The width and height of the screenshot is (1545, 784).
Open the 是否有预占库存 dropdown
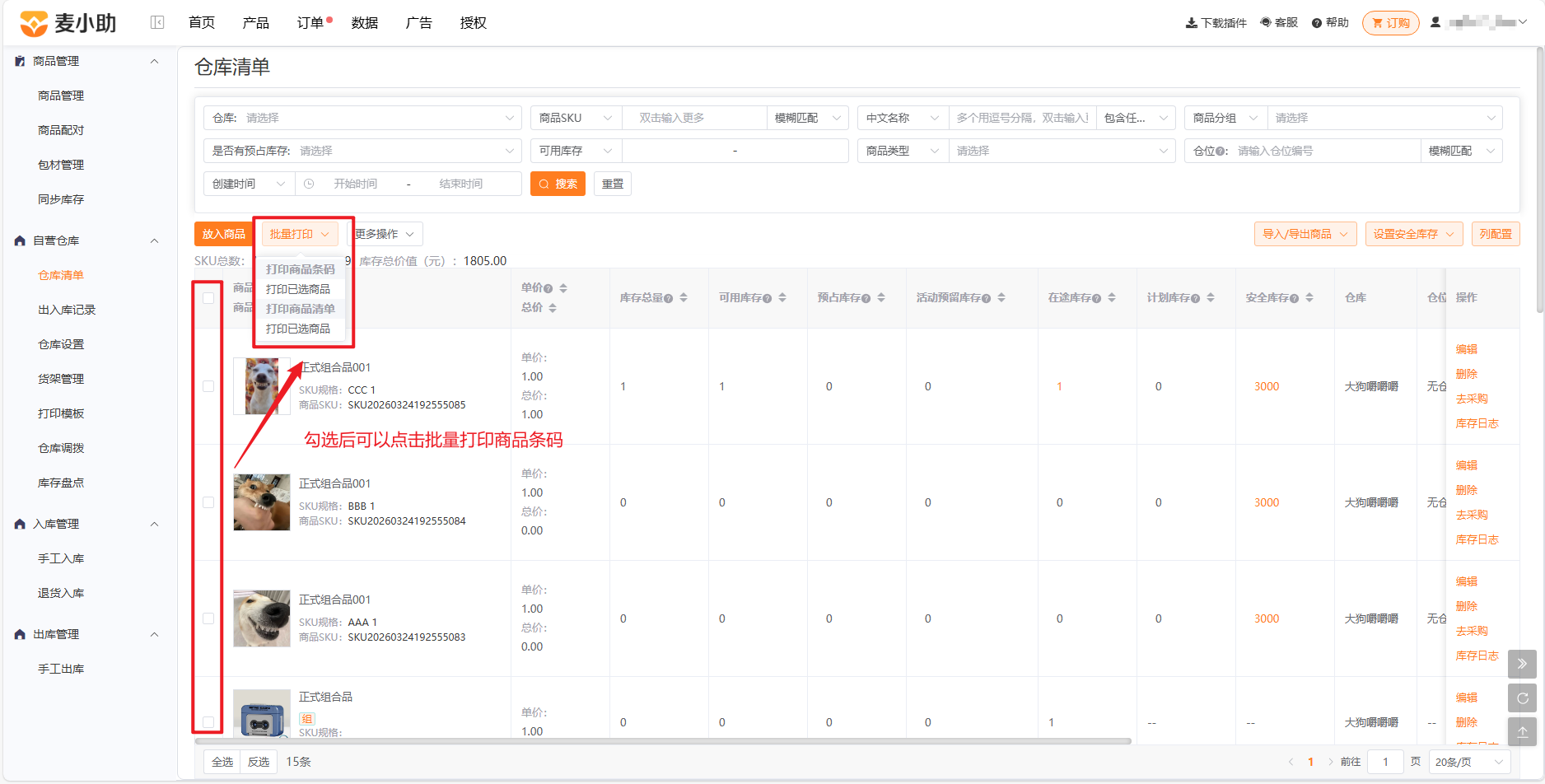(362, 151)
